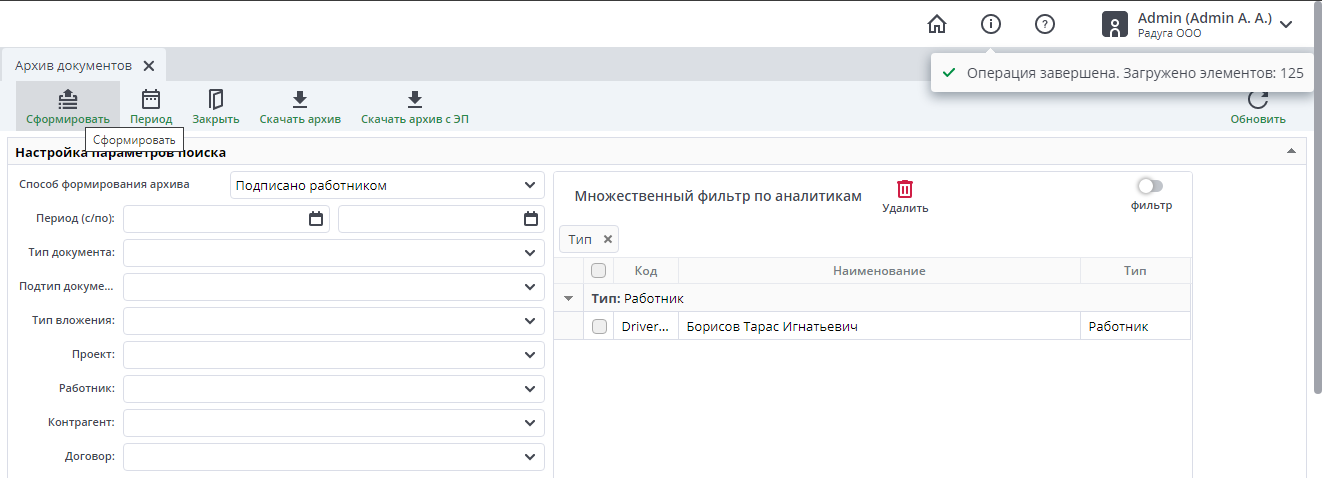This screenshot has height=478, width=1322.
Task: Toggle the фильтр switch
Action: 1151,186
